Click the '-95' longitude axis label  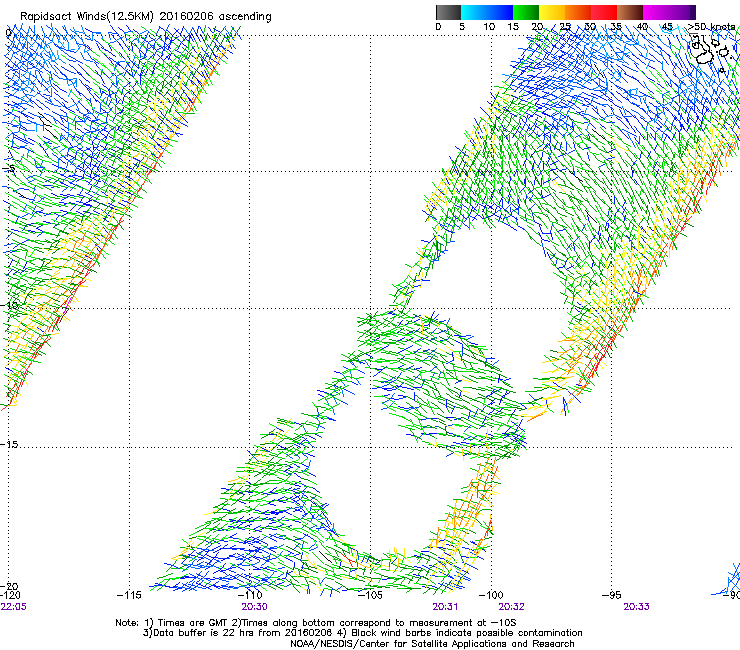pos(612,595)
